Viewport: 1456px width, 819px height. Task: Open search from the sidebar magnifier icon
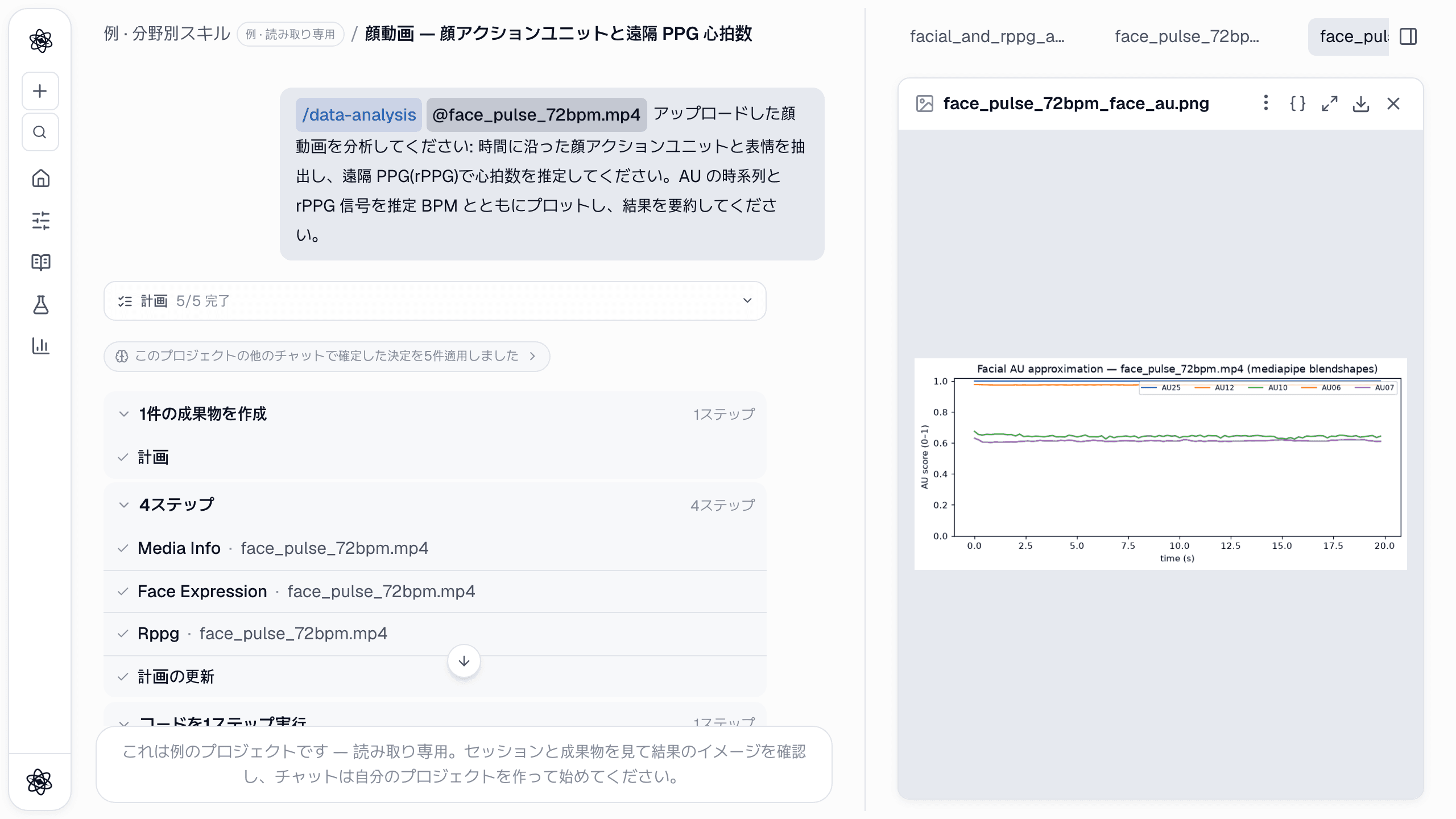[x=40, y=132]
